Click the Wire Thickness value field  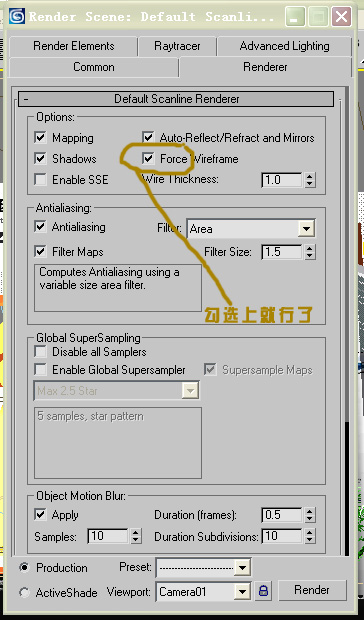(283, 180)
